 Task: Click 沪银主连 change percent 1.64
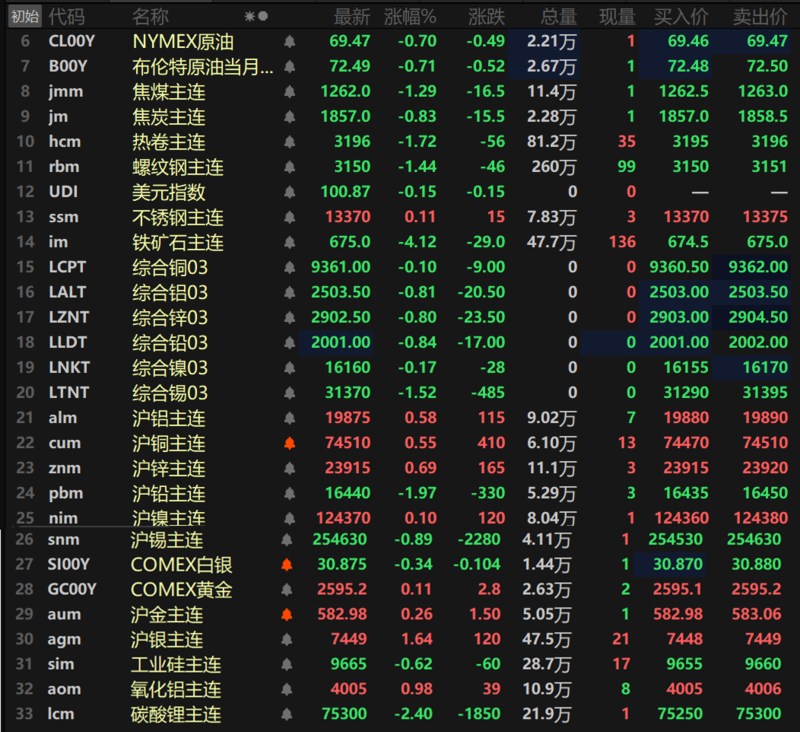tap(417, 639)
